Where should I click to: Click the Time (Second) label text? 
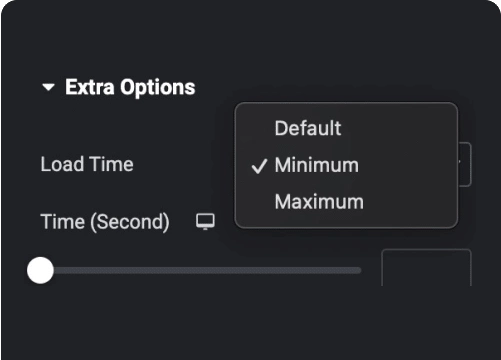click(105, 222)
